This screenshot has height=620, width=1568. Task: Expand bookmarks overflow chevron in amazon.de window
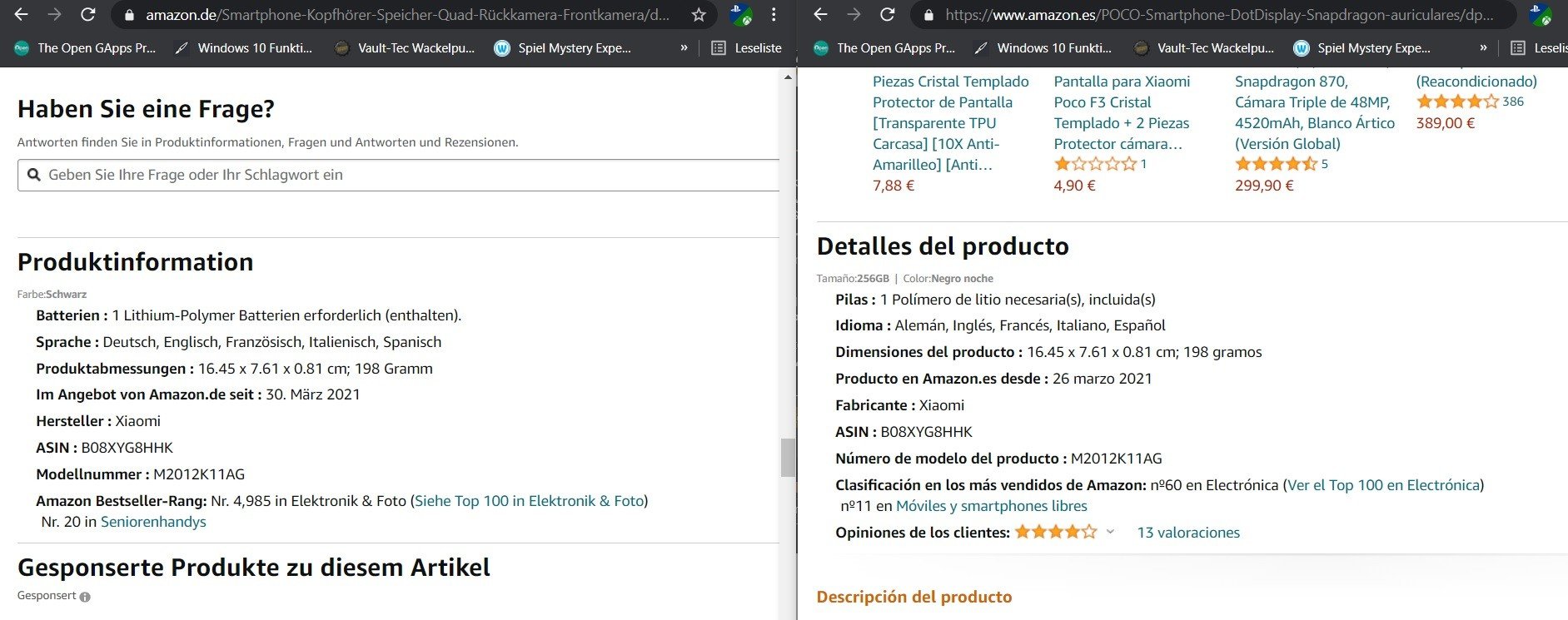pyautogui.click(x=684, y=48)
